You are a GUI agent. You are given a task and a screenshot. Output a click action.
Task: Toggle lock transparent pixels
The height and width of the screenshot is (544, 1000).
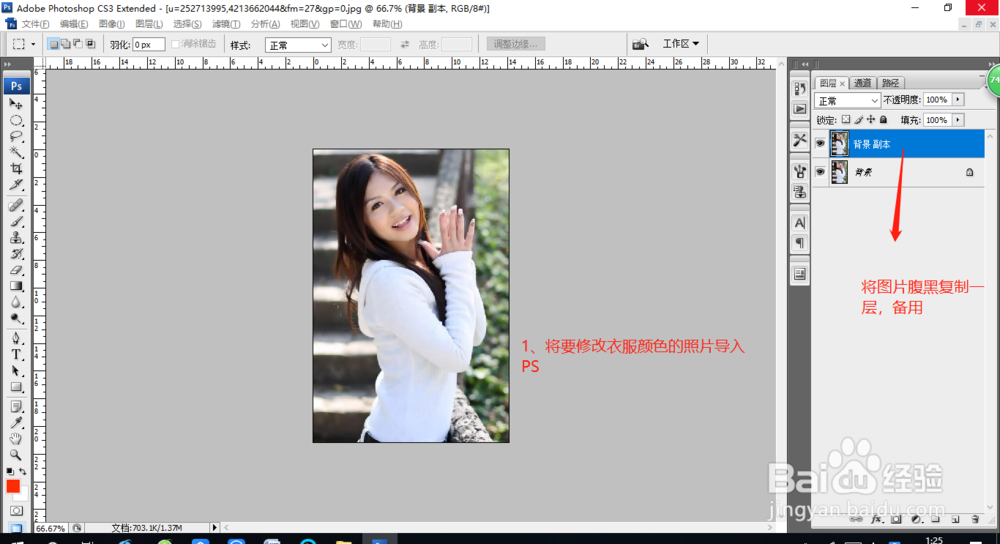click(846, 119)
